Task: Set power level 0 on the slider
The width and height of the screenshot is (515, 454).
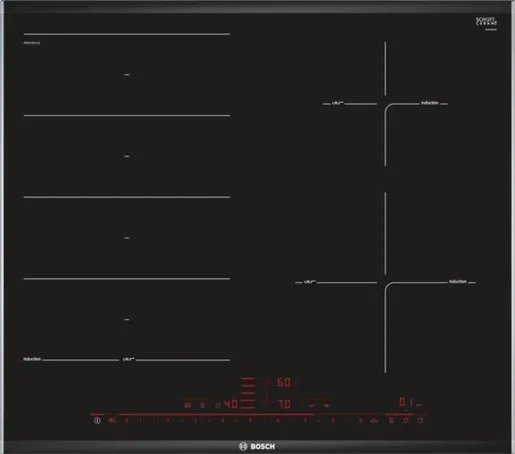Action: pyautogui.click(x=126, y=421)
